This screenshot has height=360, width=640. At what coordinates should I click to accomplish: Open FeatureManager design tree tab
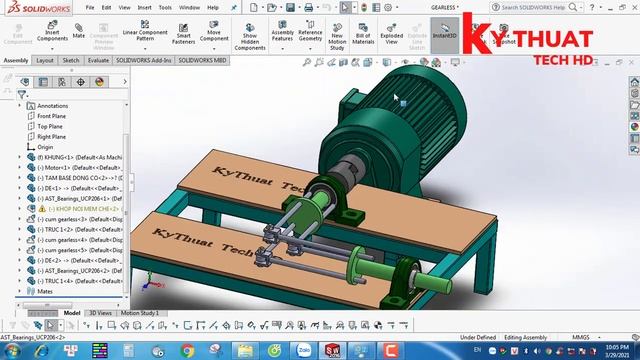24,82
